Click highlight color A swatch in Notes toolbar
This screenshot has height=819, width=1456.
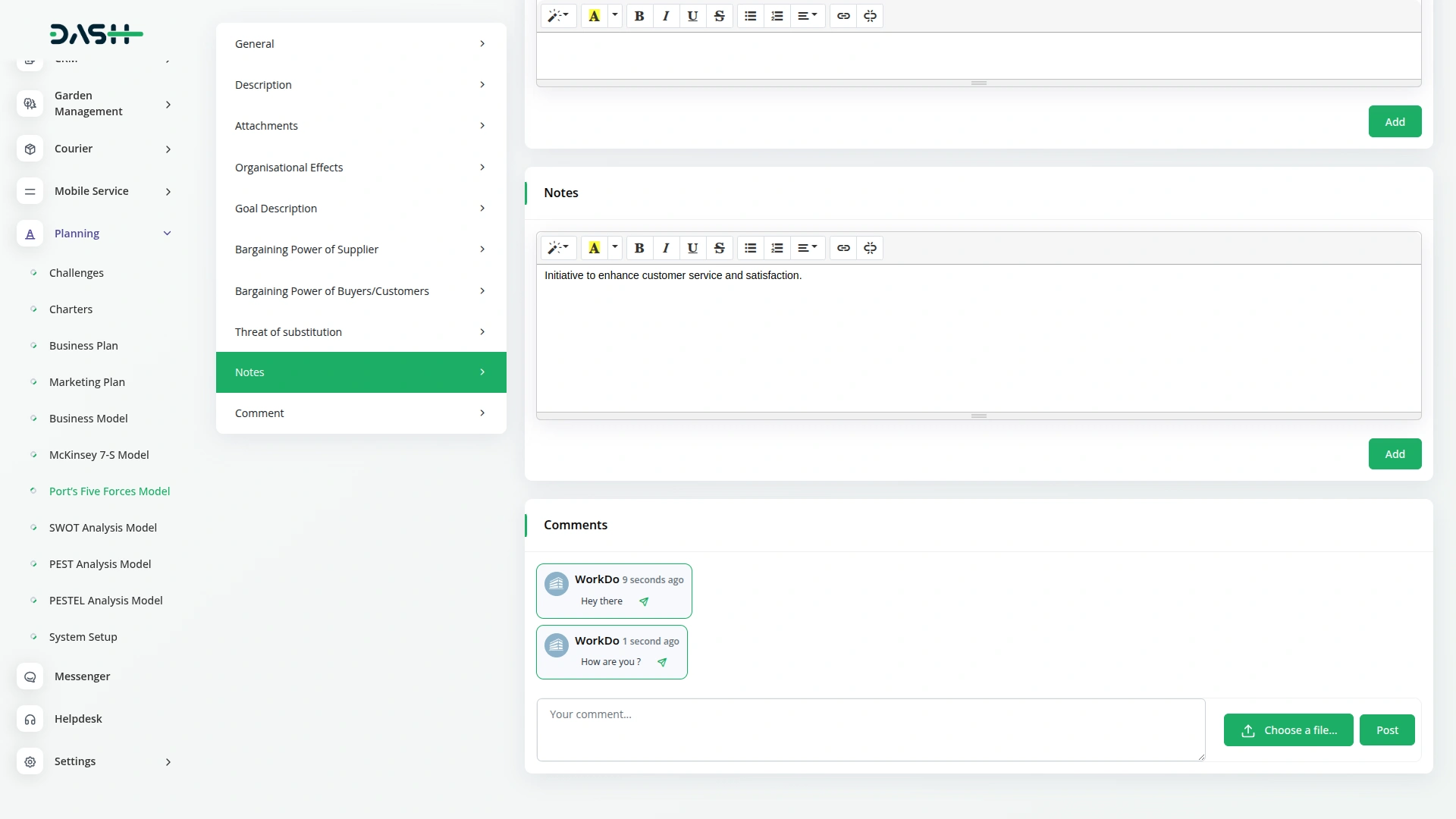[595, 248]
